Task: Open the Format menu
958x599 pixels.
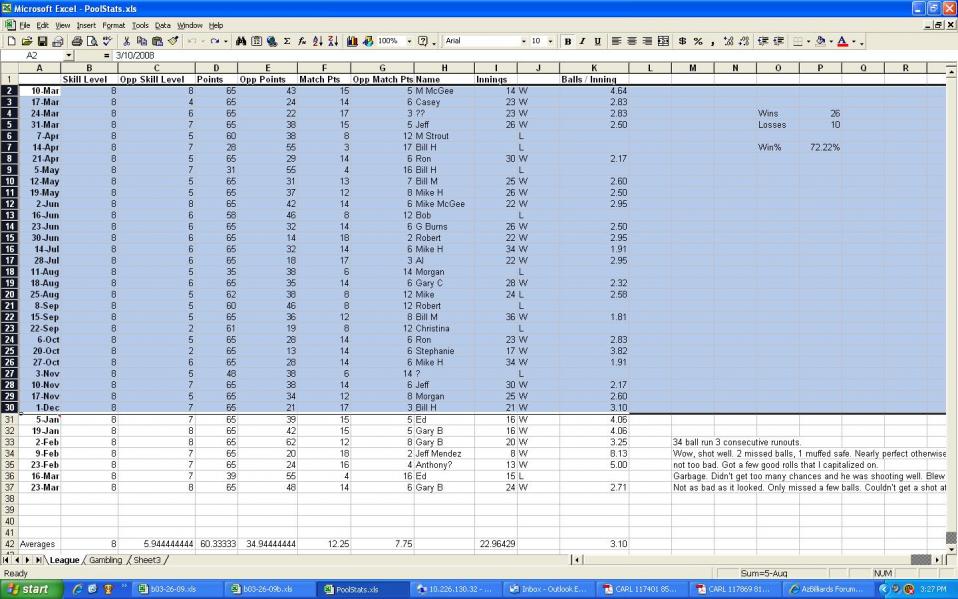Action: [113, 25]
